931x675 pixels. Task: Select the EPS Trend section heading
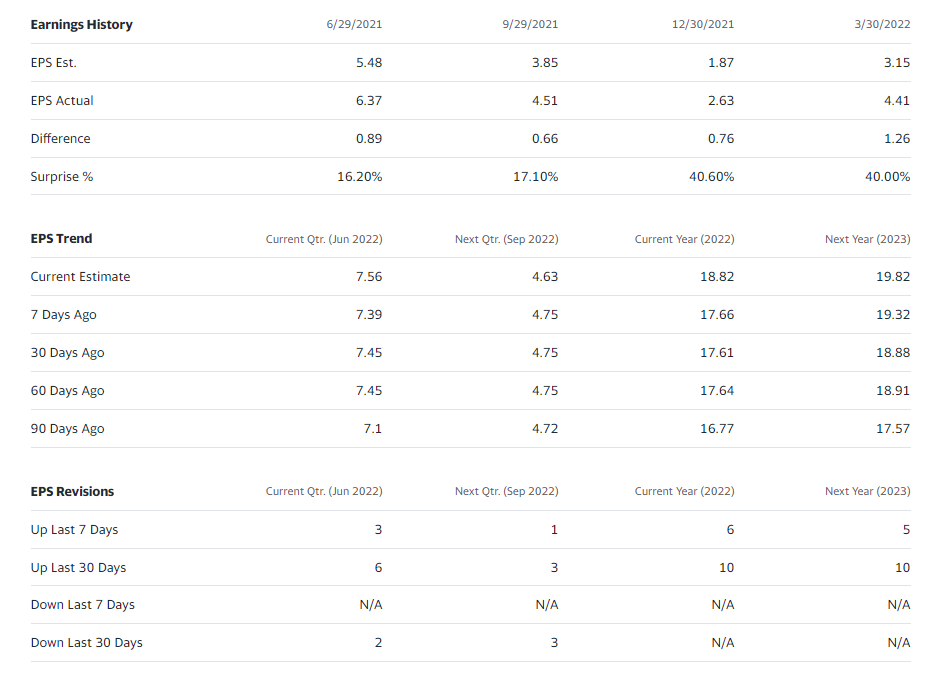pos(61,238)
